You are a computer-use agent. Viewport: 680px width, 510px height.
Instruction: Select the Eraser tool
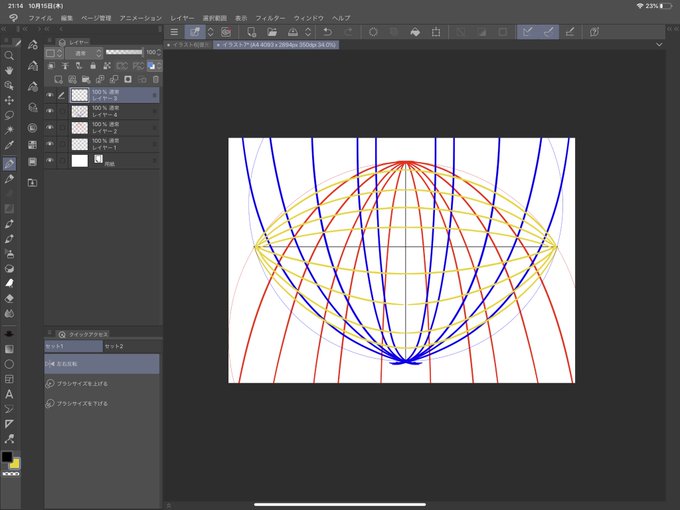[9, 298]
